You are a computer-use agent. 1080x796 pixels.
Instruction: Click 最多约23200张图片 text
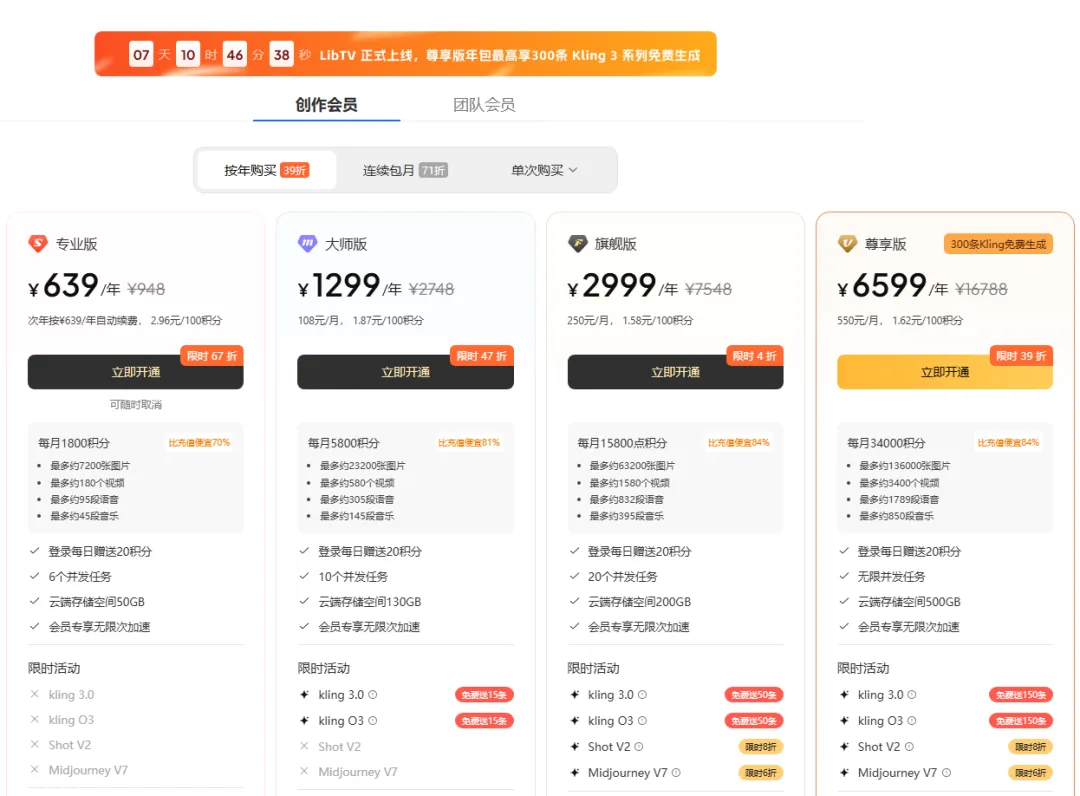tap(363, 465)
